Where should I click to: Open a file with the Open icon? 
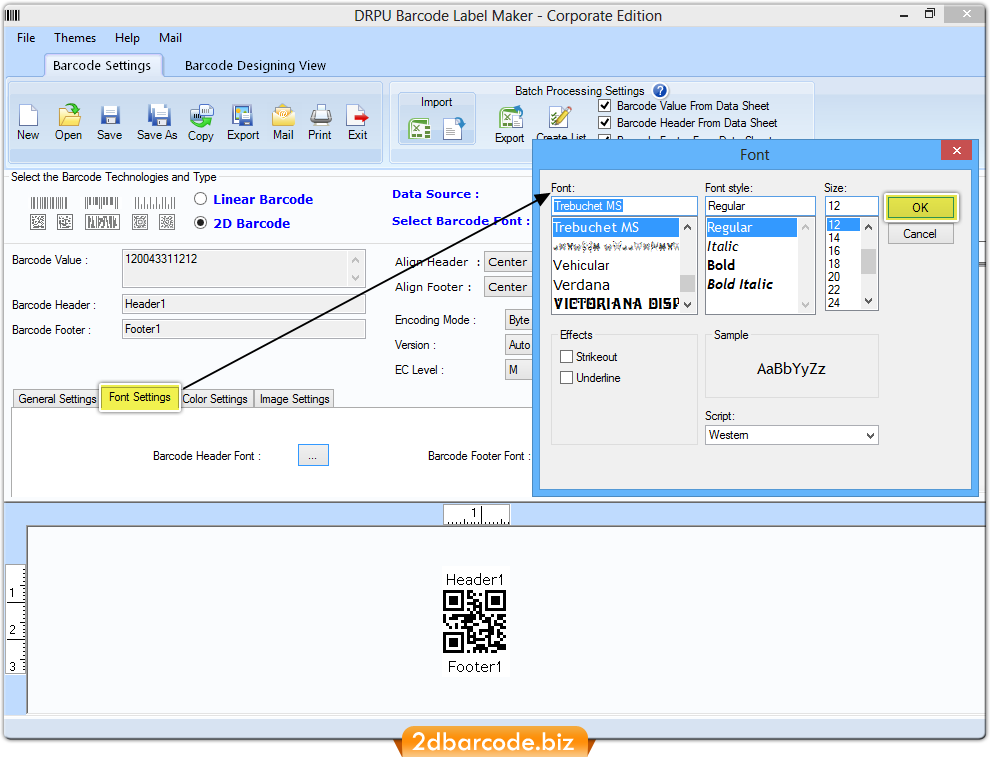(68, 122)
